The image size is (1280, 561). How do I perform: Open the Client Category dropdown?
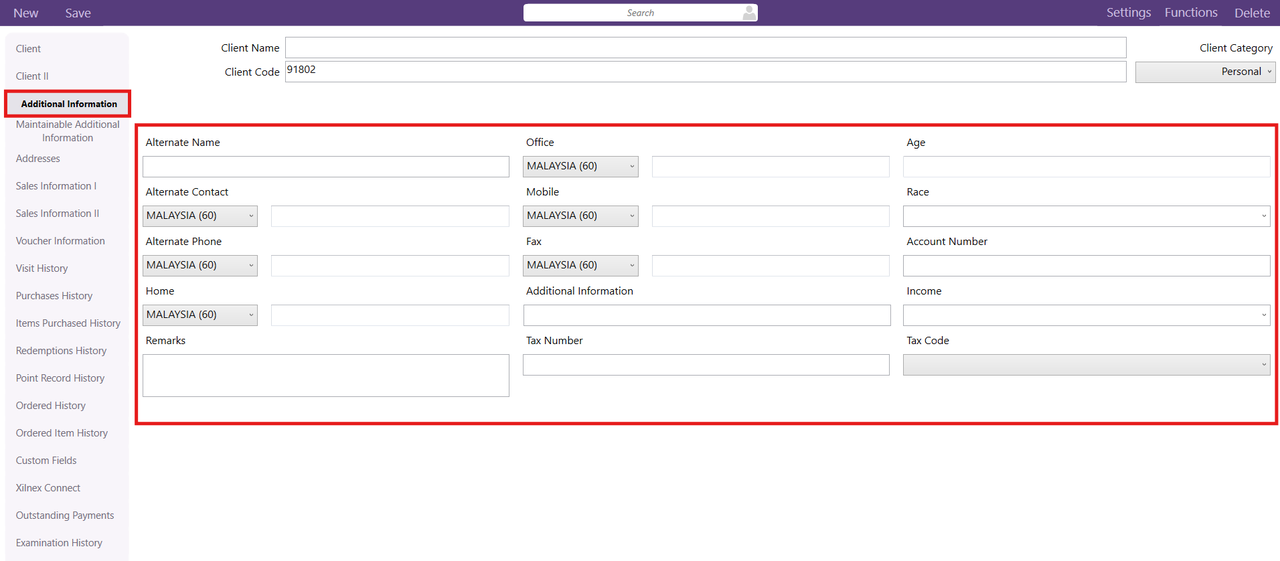1205,72
